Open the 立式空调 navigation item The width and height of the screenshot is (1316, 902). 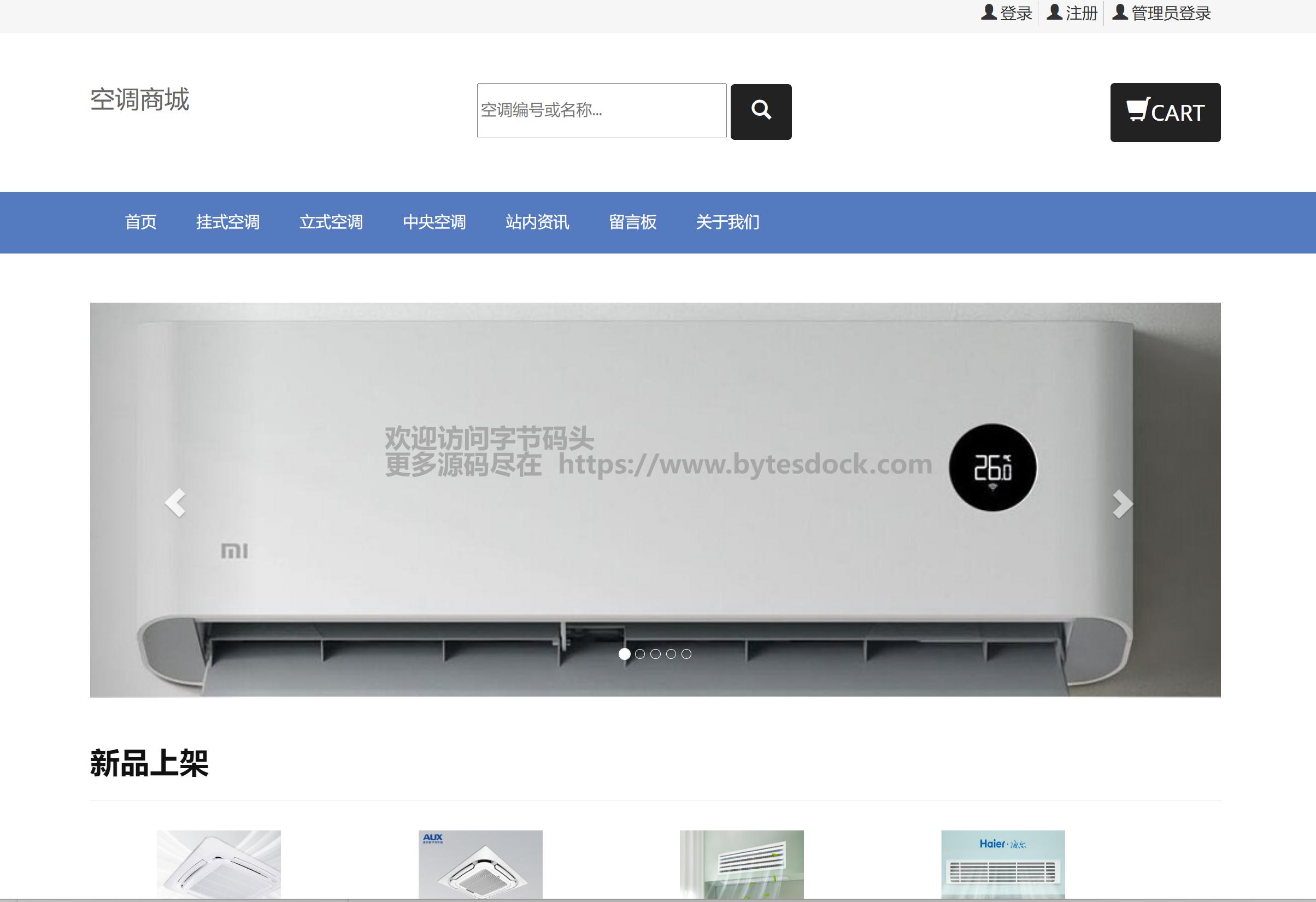pos(331,222)
